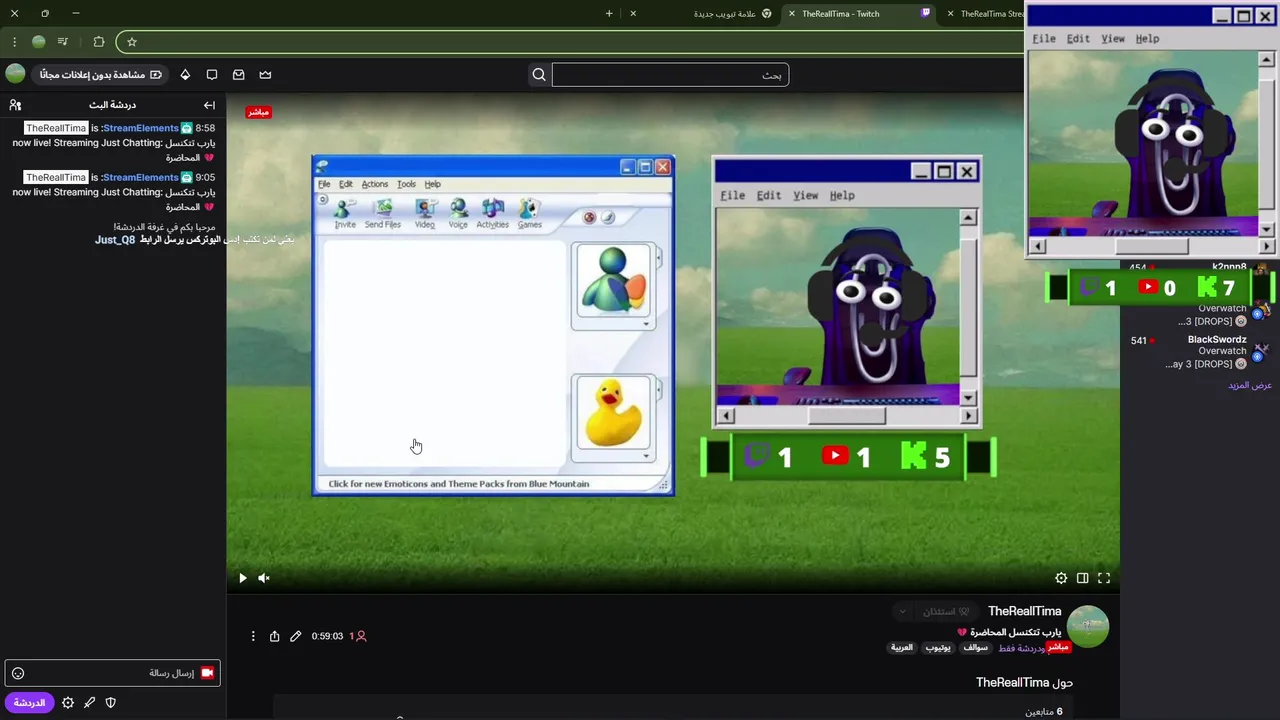Viewport: 1280px width, 720px height.
Task: Click the purple Chat send button
Action: 29,703
